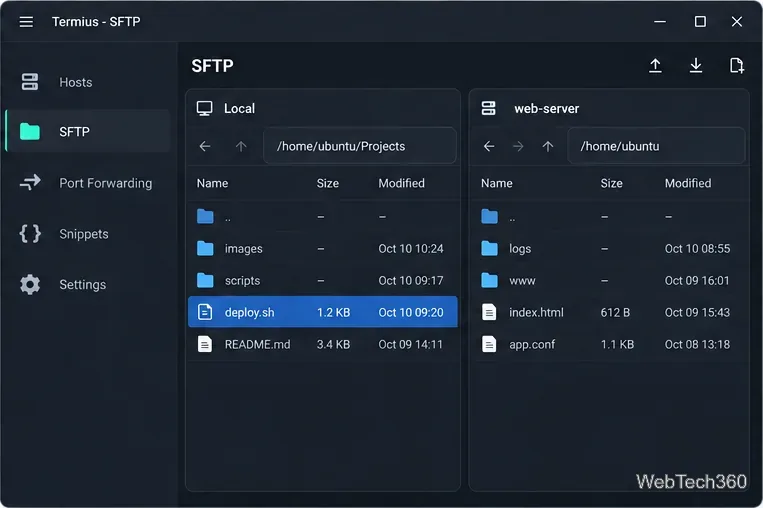Click the Port Forwarding arrows icon
This screenshot has width=763, height=508.
[x=30, y=182]
